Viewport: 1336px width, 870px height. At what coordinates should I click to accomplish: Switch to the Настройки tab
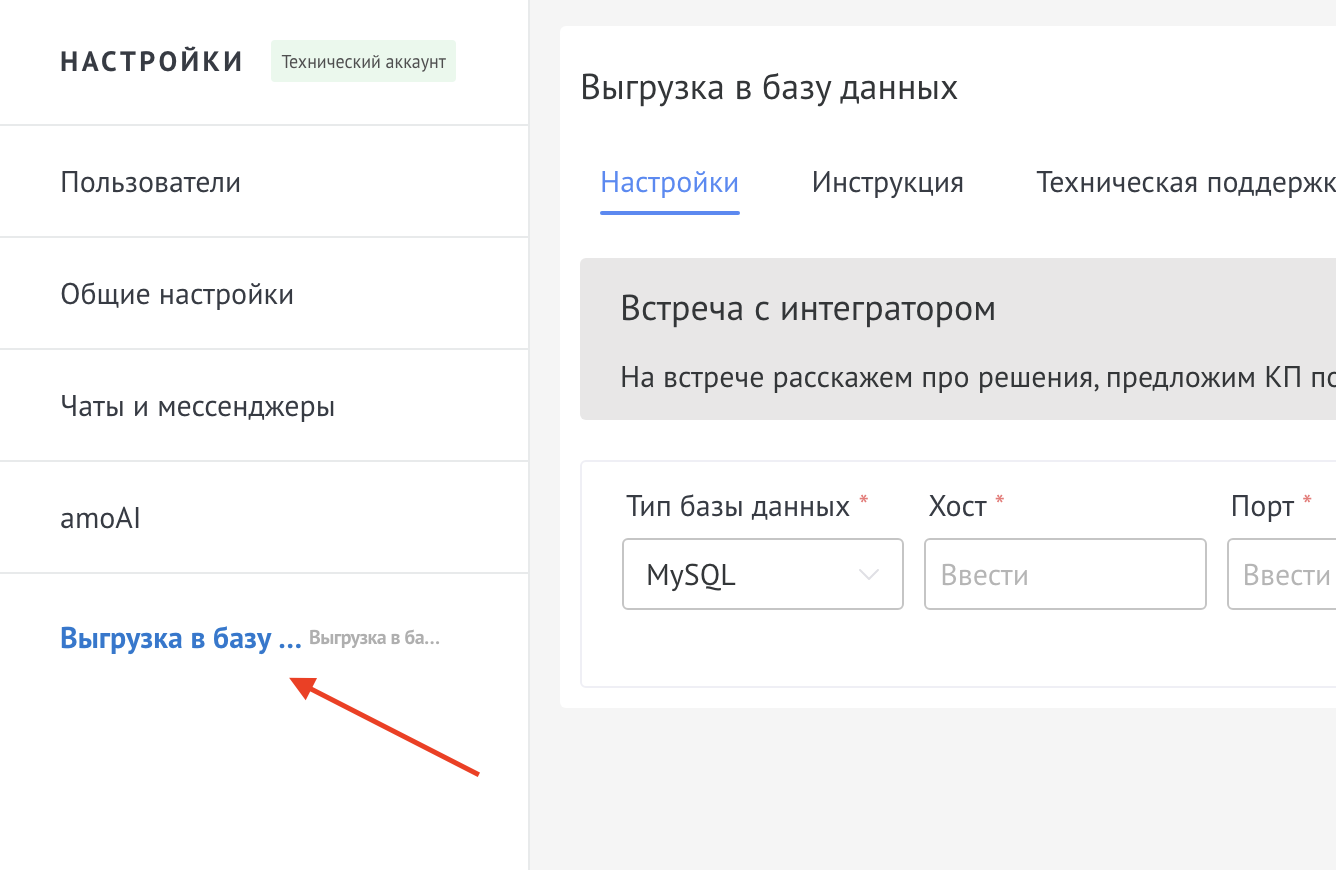[x=669, y=183]
